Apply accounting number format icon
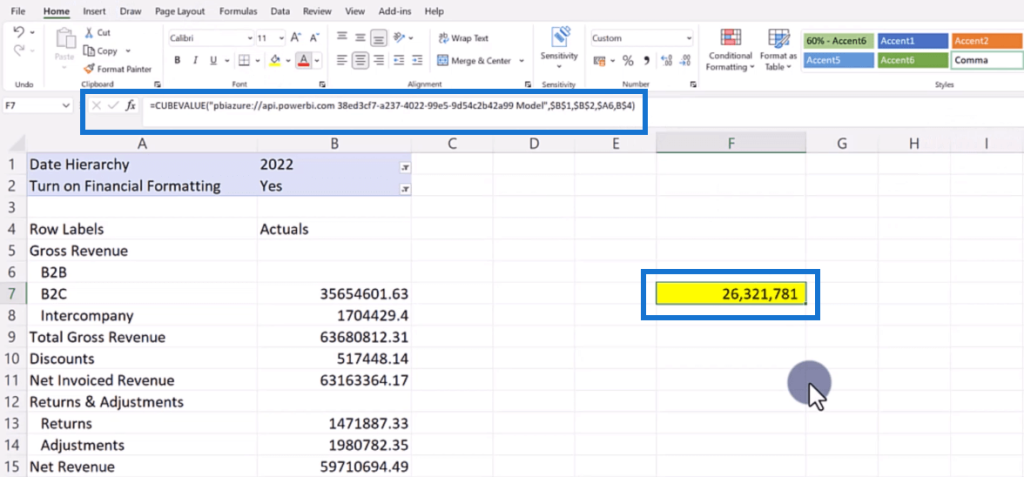The width and height of the screenshot is (1024, 477). point(600,61)
